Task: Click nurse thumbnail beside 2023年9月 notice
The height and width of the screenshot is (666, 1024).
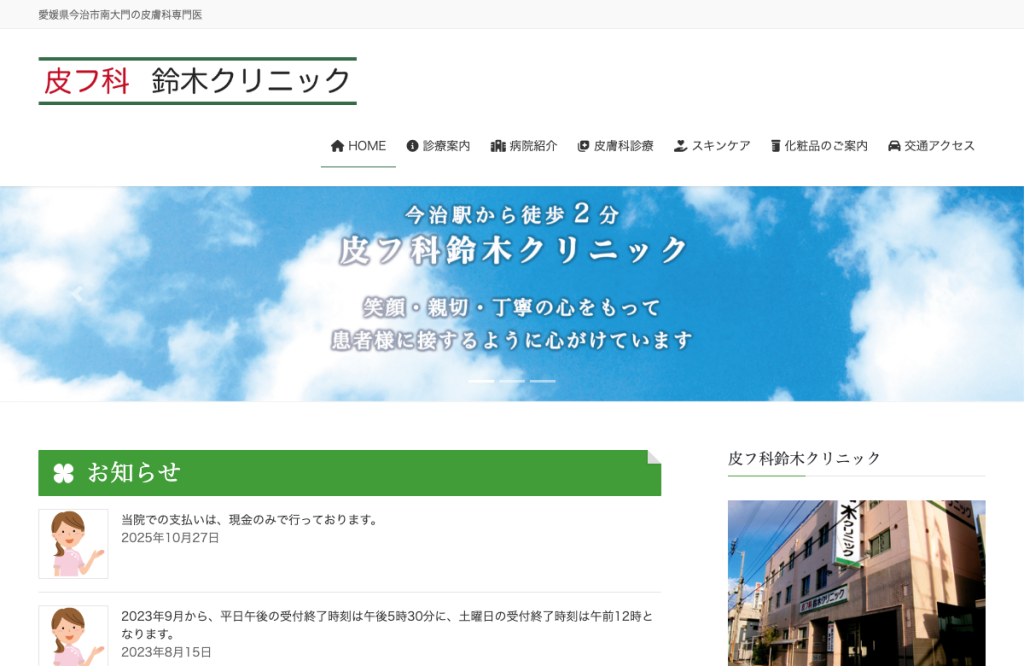Action: (73, 636)
